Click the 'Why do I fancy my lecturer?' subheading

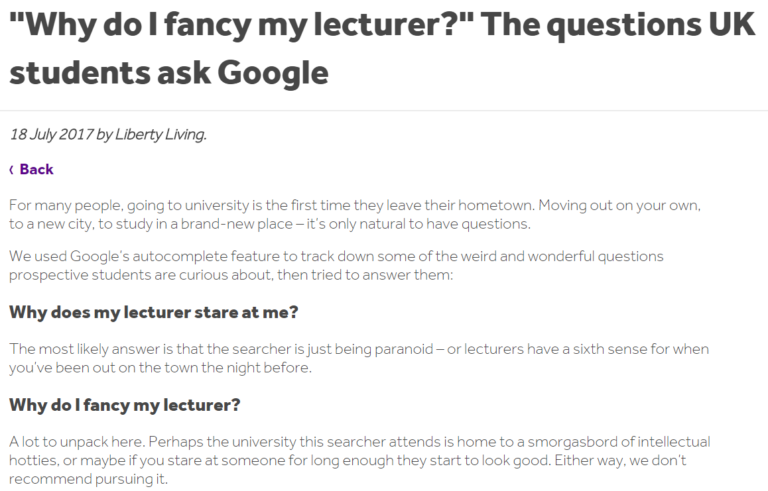pos(124,405)
